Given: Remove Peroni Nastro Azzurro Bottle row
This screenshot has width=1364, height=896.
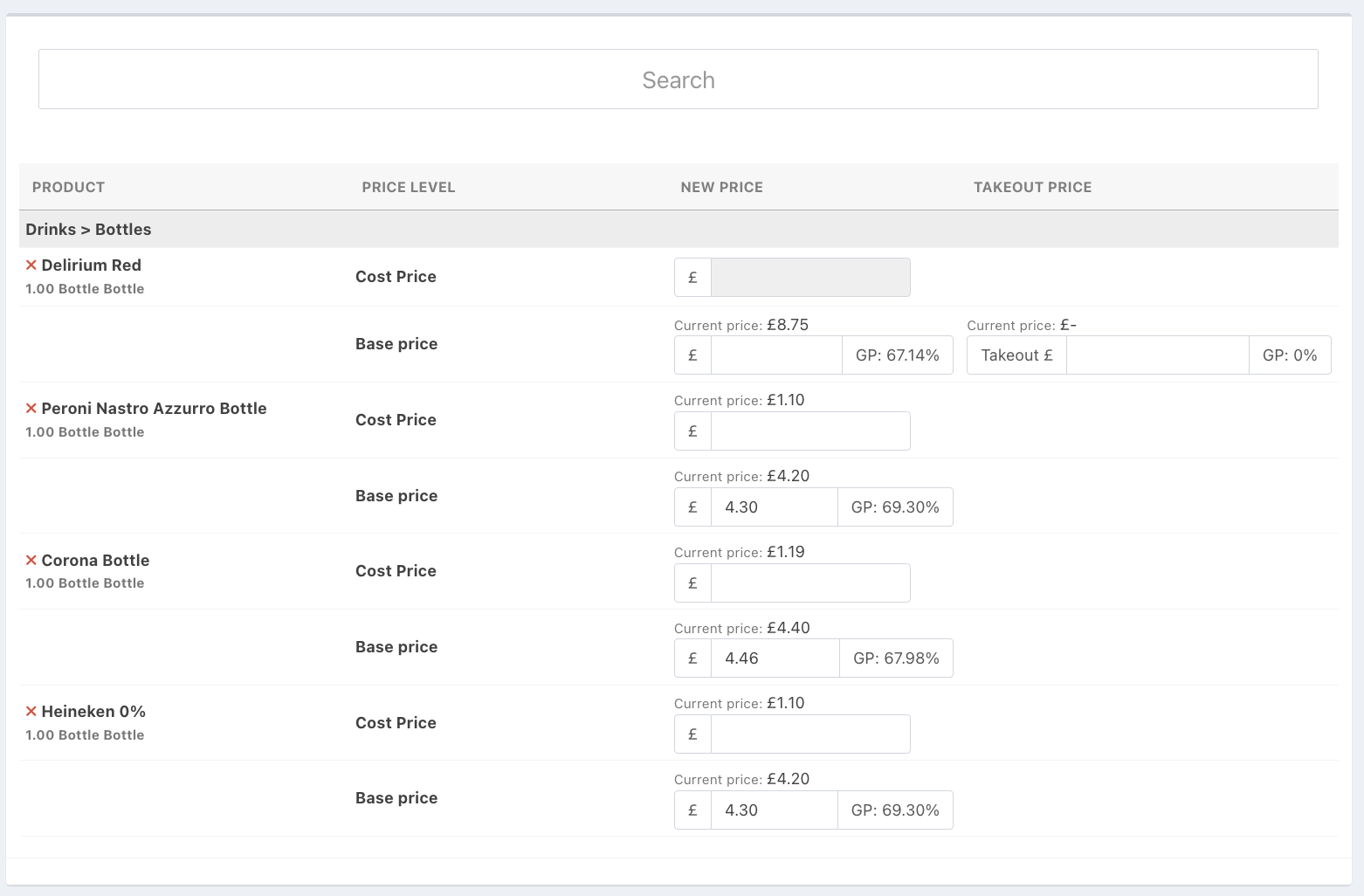Looking at the screenshot, I should (31, 409).
